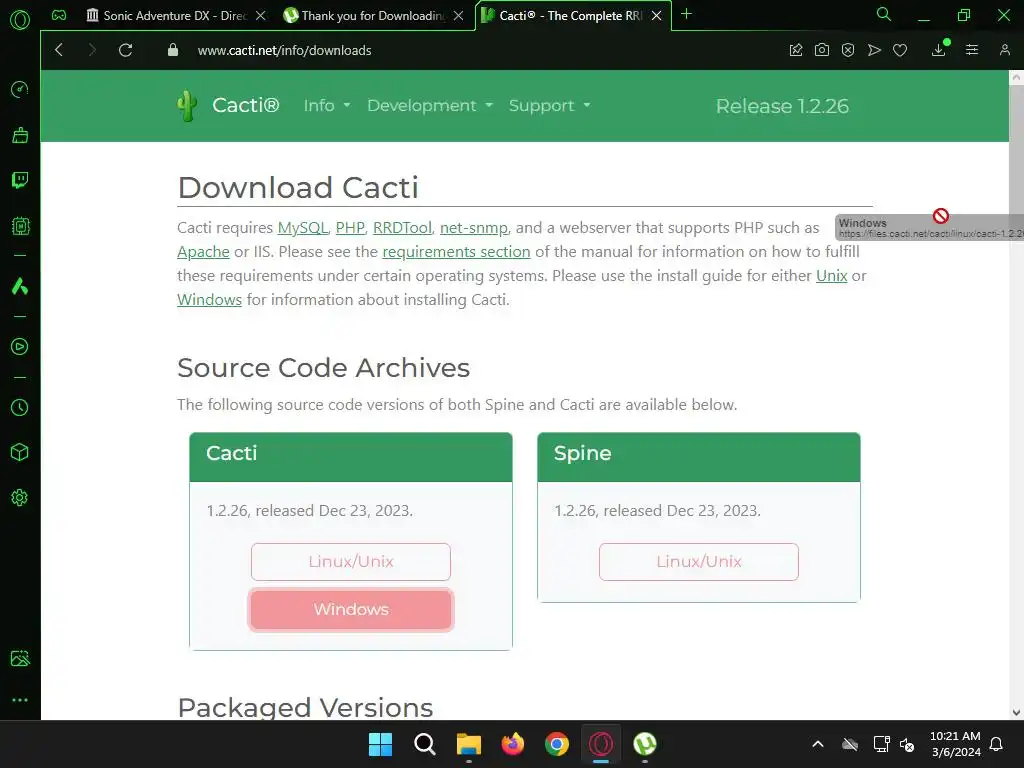Open taskbar Search
The height and width of the screenshot is (768, 1024).
(x=424, y=744)
